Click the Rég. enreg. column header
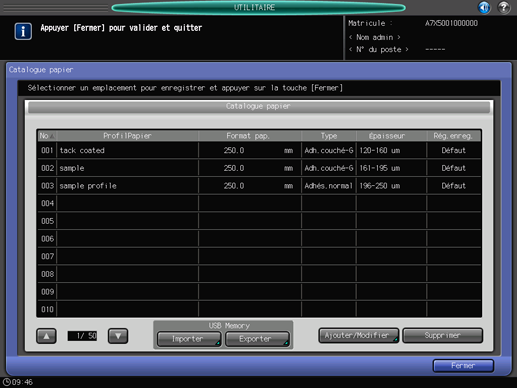This screenshot has width=517, height=388. (x=453, y=136)
